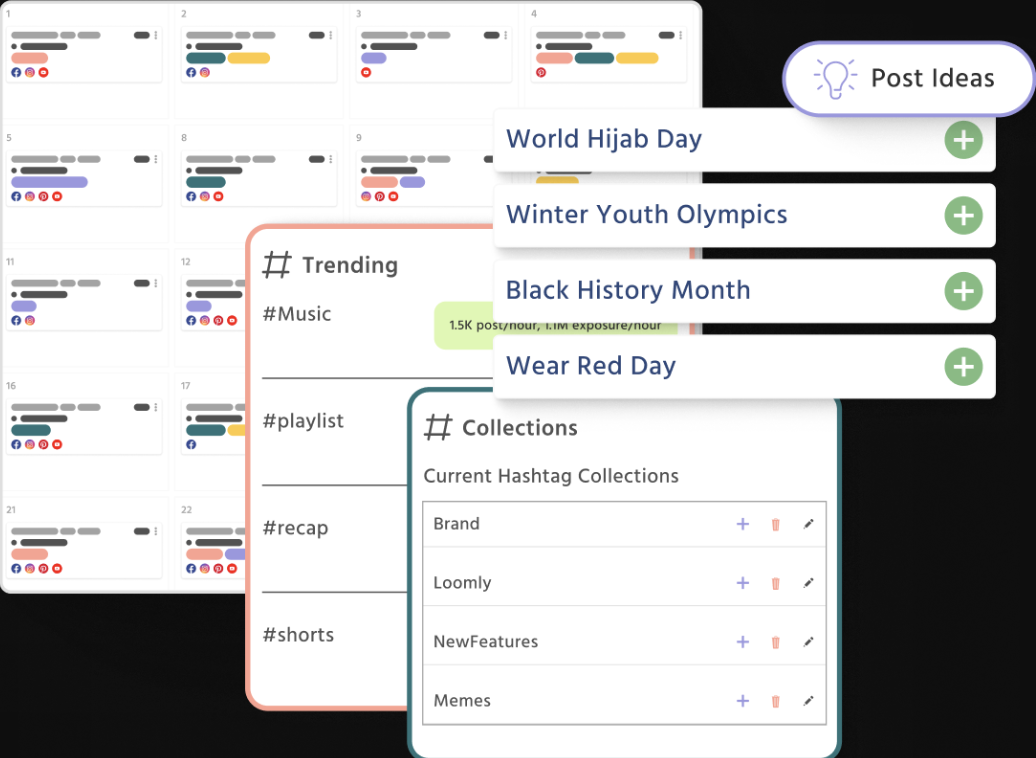Click the salmon event label on the day 1 card
This screenshot has height=758, width=1036.
click(x=29, y=58)
